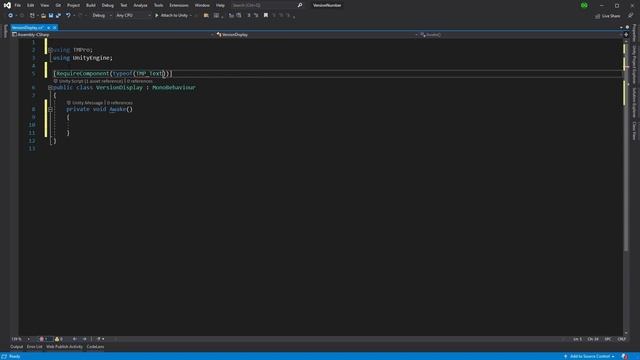Screen dimensions: 640x360
Task: Open the Awake() member dropdown
Action: click(x=520, y=35)
